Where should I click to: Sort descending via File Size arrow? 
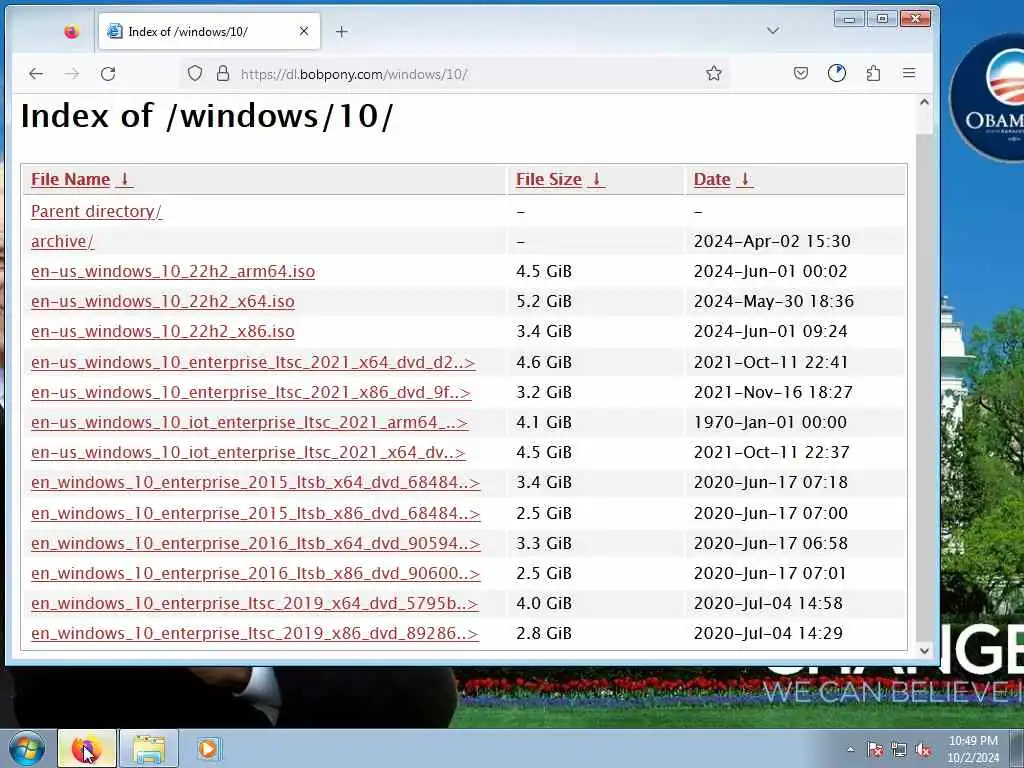click(x=596, y=180)
